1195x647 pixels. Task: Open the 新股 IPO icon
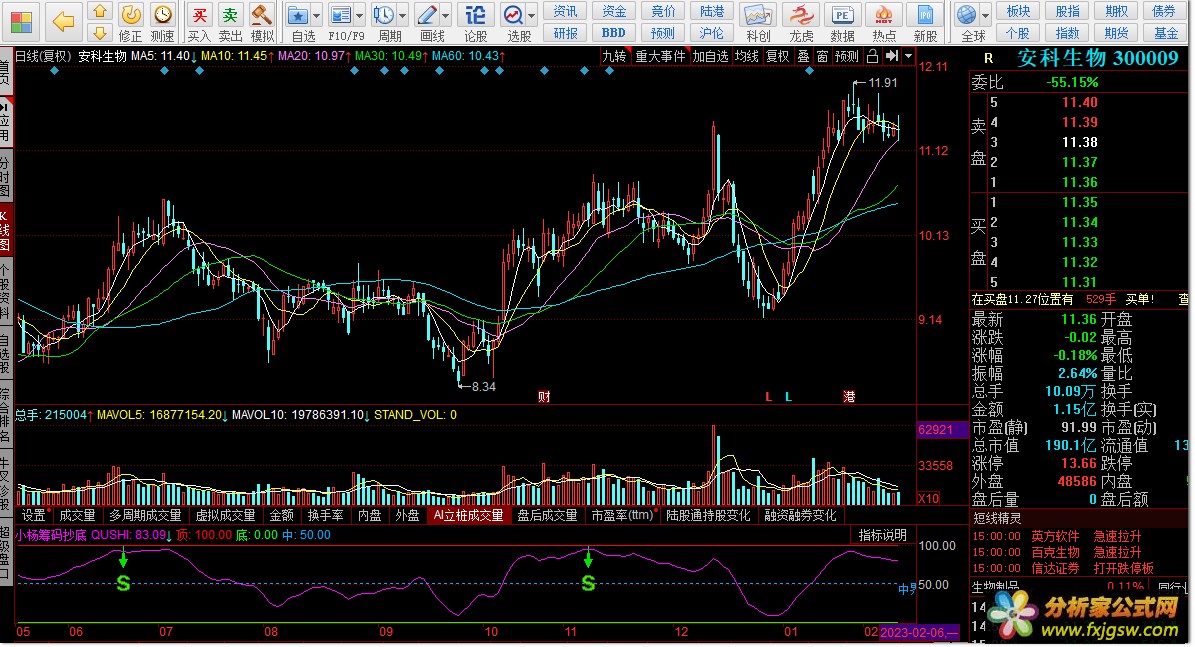[x=925, y=22]
